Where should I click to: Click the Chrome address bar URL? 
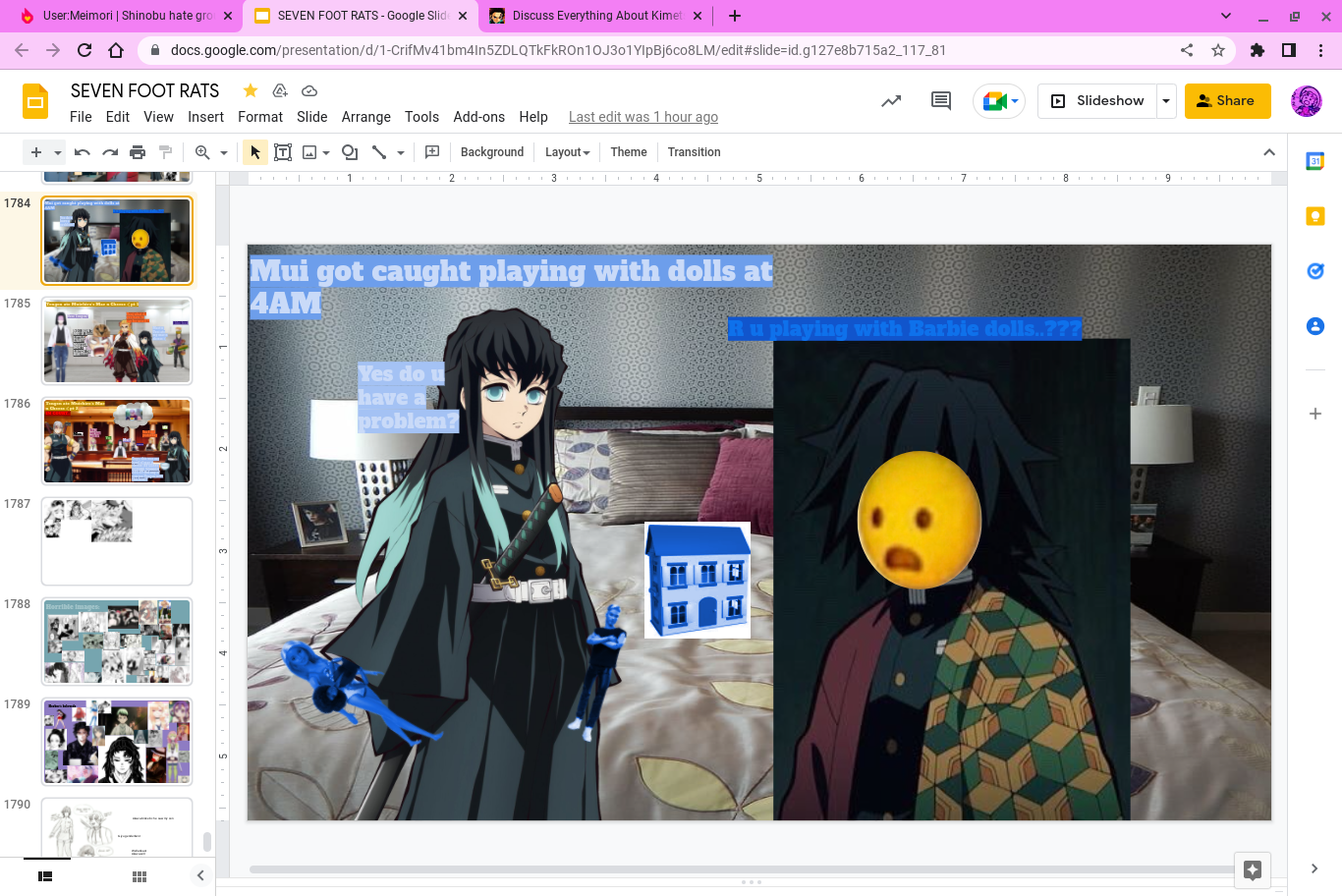[x=558, y=50]
